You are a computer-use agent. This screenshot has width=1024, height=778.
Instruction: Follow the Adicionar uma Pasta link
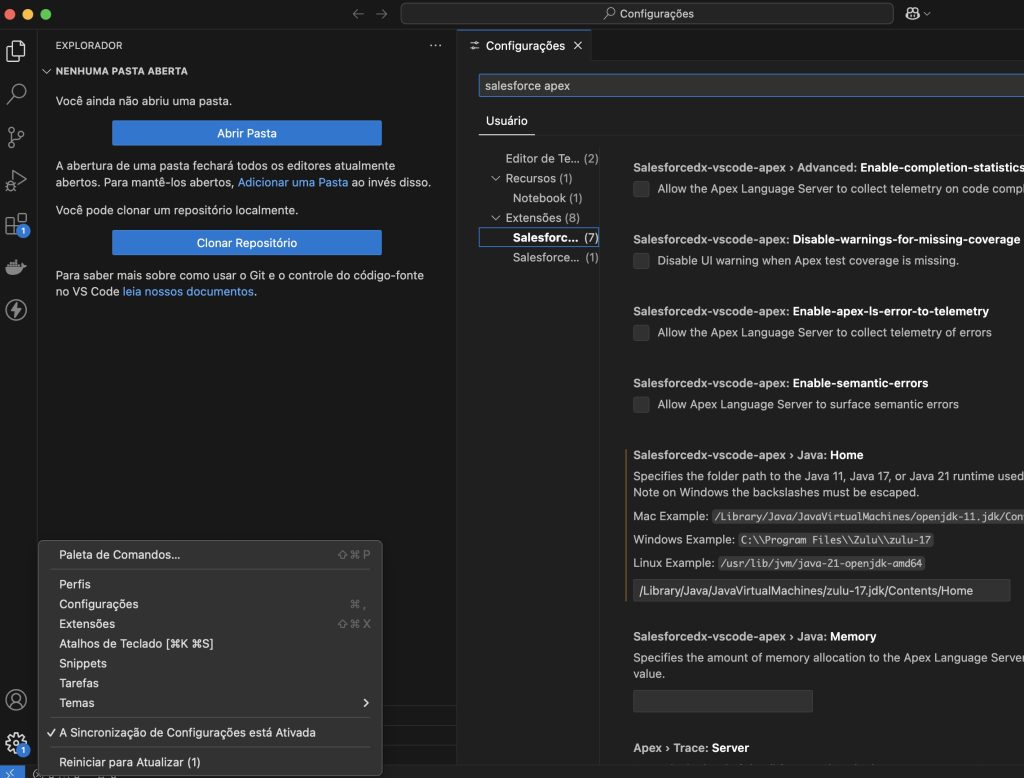[293, 182]
